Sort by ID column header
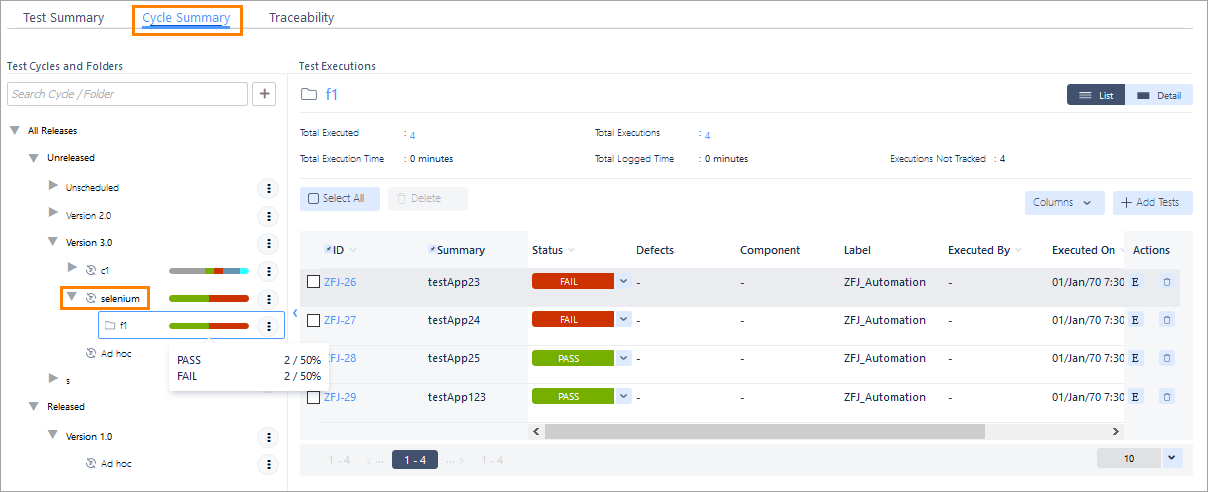 click(340, 250)
